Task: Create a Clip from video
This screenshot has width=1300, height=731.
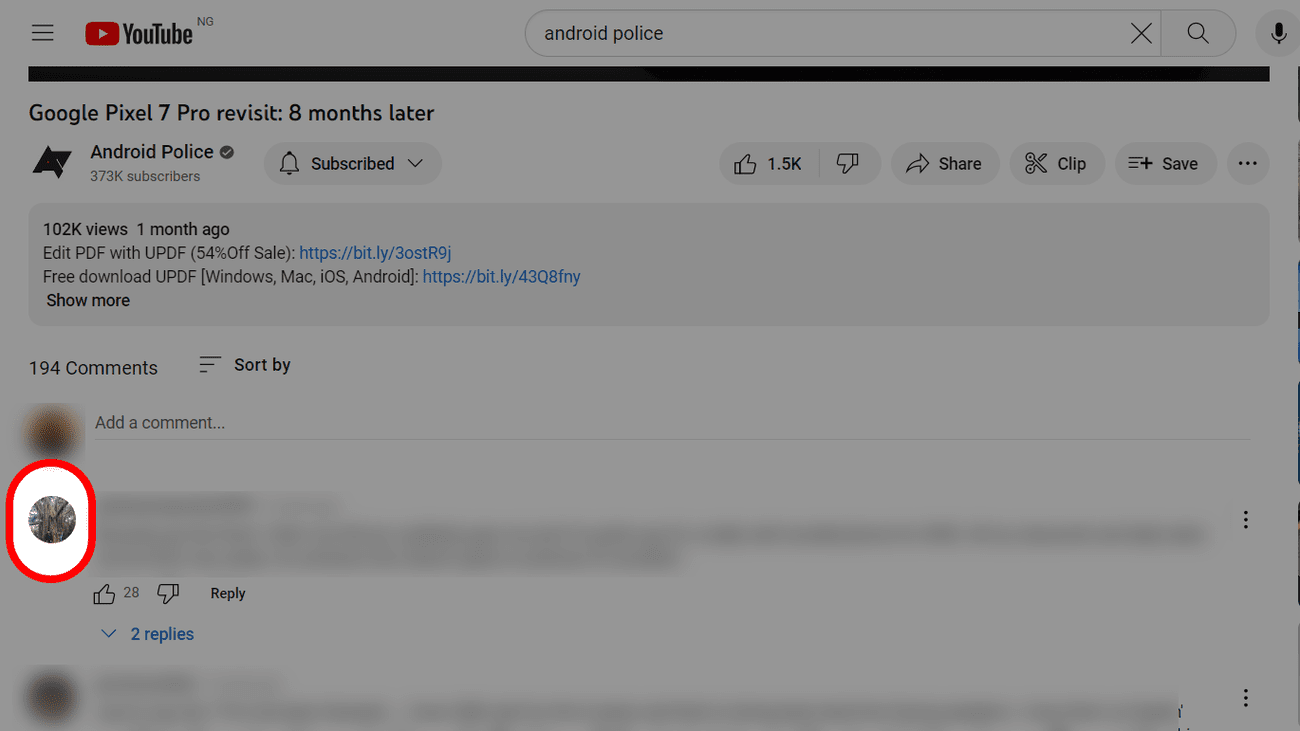Action: pos(1056,164)
